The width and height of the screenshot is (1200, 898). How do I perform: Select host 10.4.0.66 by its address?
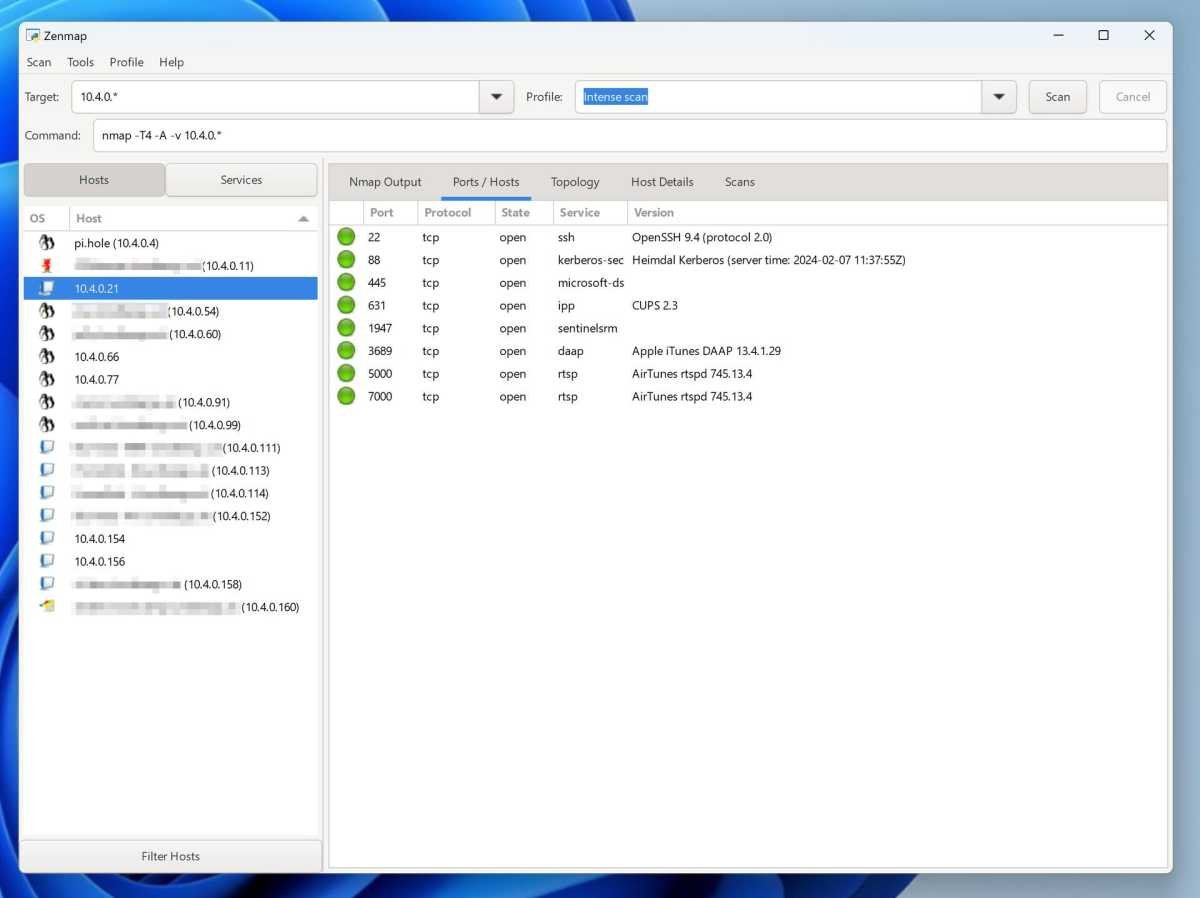(x=96, y=357)
